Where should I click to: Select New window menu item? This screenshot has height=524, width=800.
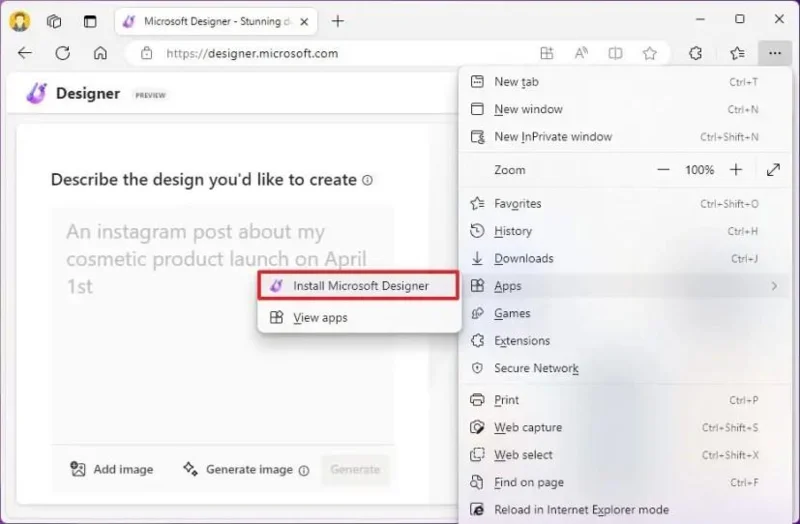coord(625,109)
